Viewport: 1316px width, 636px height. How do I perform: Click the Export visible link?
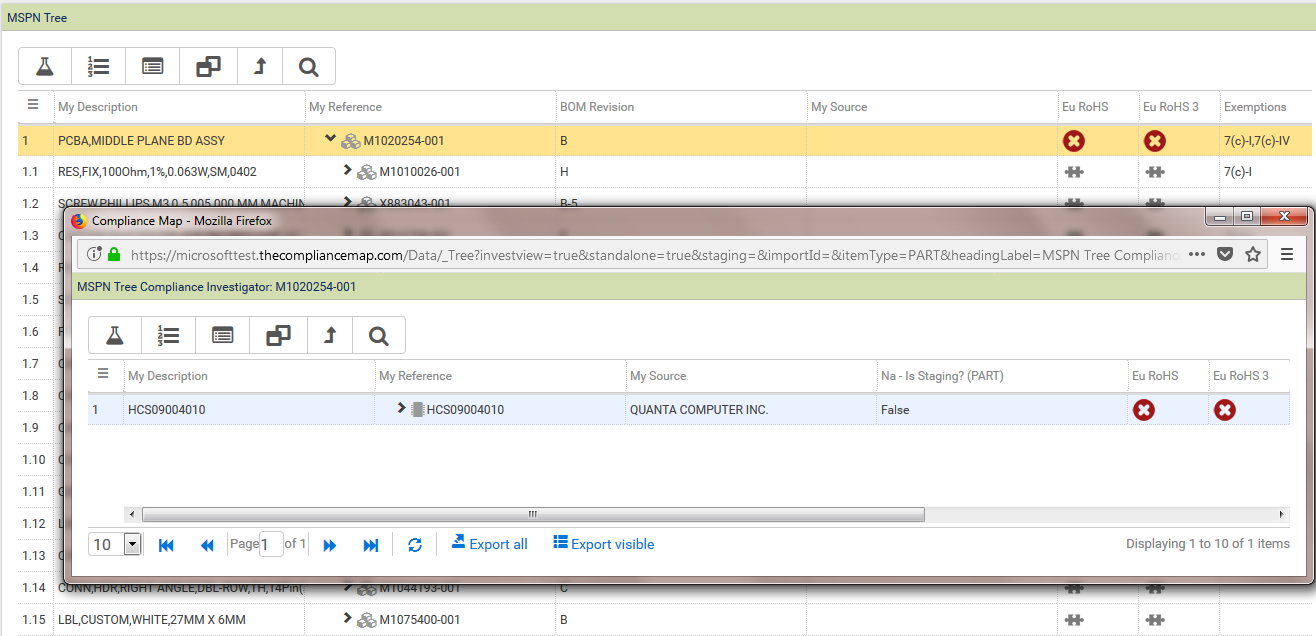604,544
